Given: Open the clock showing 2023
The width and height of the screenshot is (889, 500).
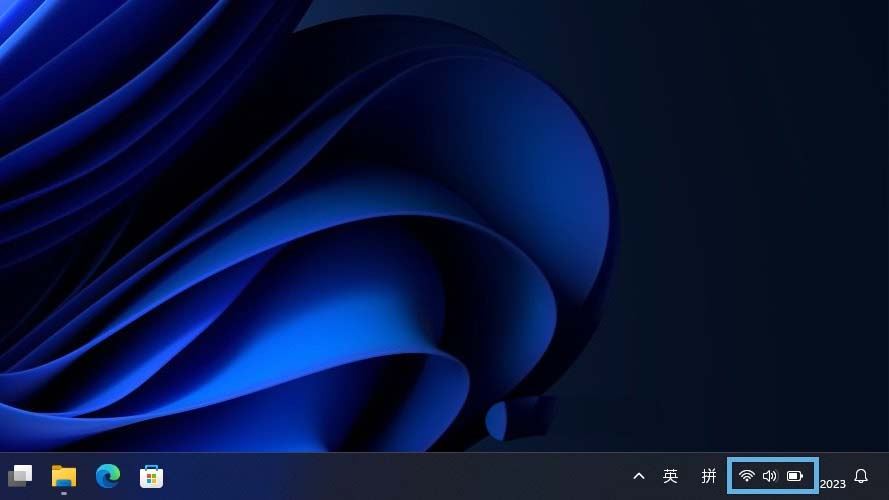Looking at the screenshot, I should (x=833, y=484).
